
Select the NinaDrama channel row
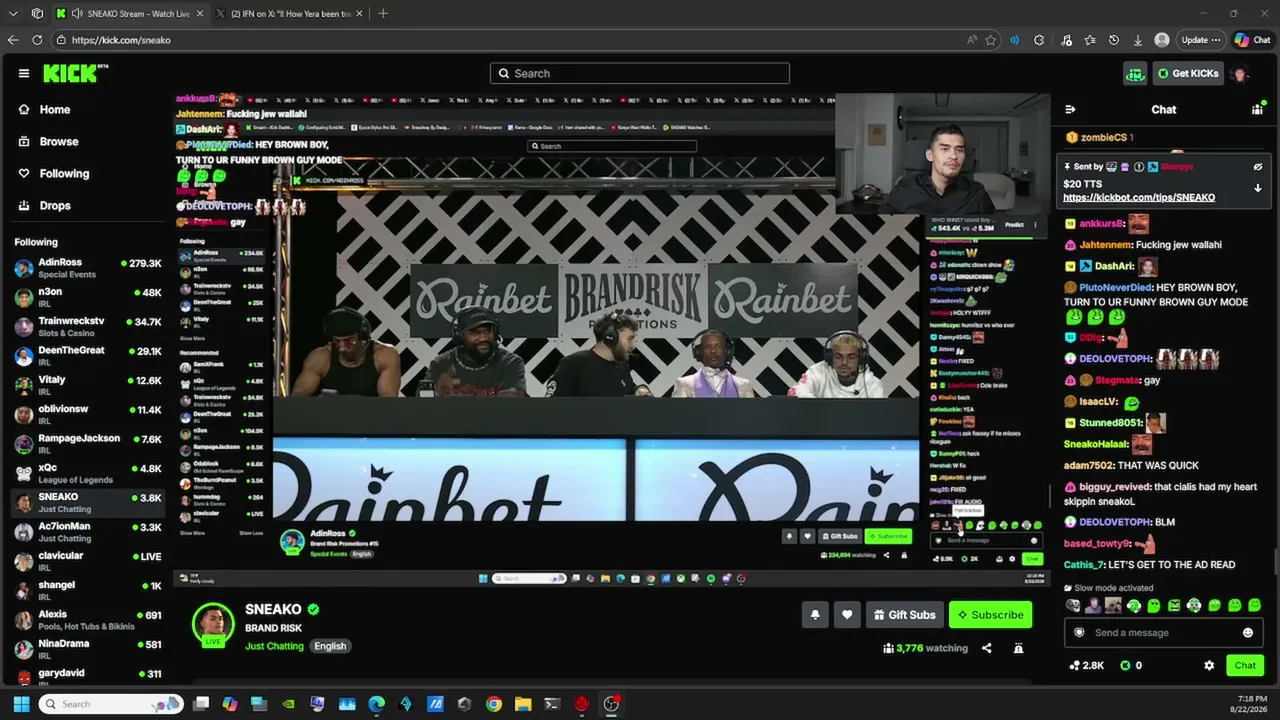tap(87, 649)
